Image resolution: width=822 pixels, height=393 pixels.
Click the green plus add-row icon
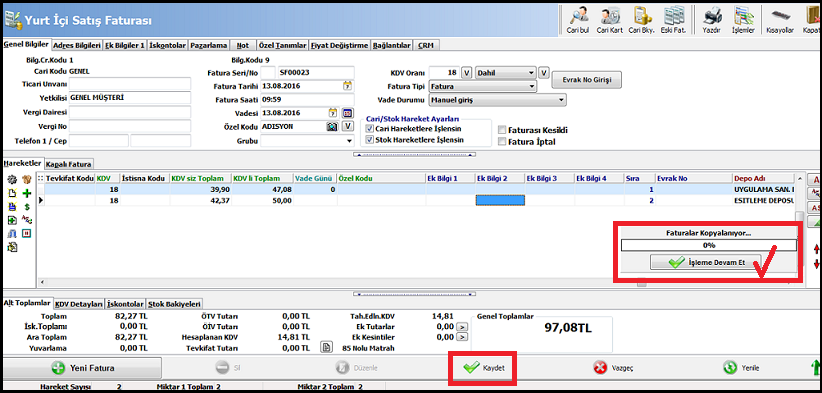point(27,193)
